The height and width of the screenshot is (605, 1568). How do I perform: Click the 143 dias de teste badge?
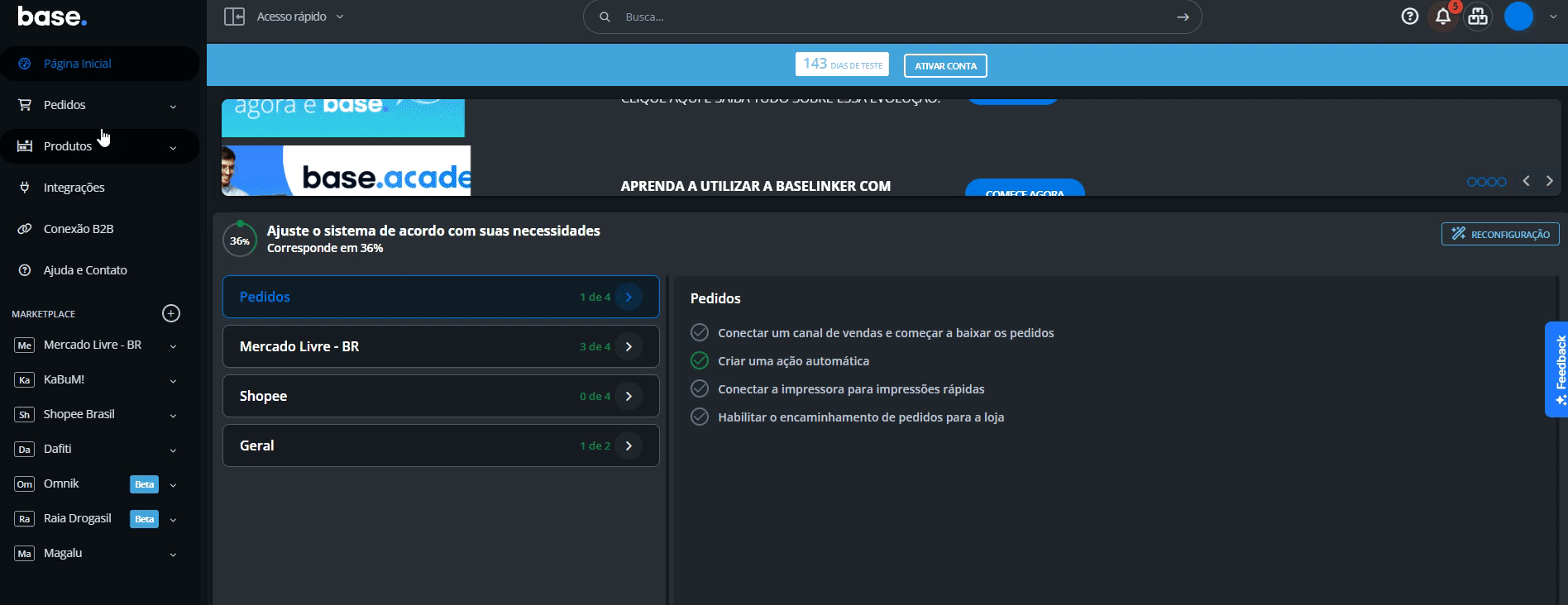point(842,64)
